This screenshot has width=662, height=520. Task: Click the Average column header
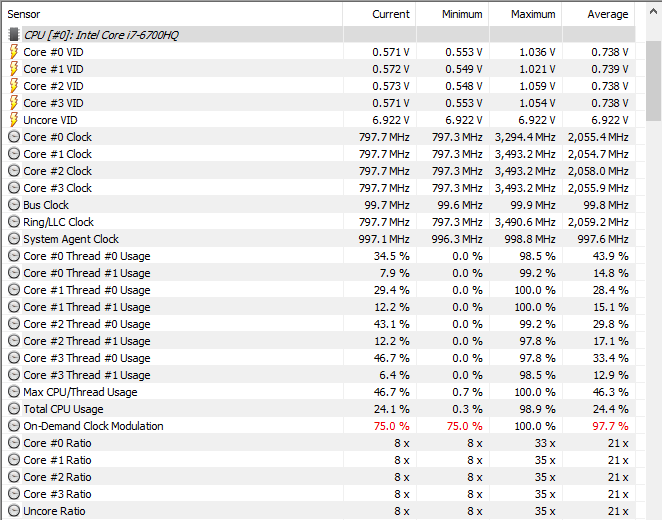pos(608,14)
